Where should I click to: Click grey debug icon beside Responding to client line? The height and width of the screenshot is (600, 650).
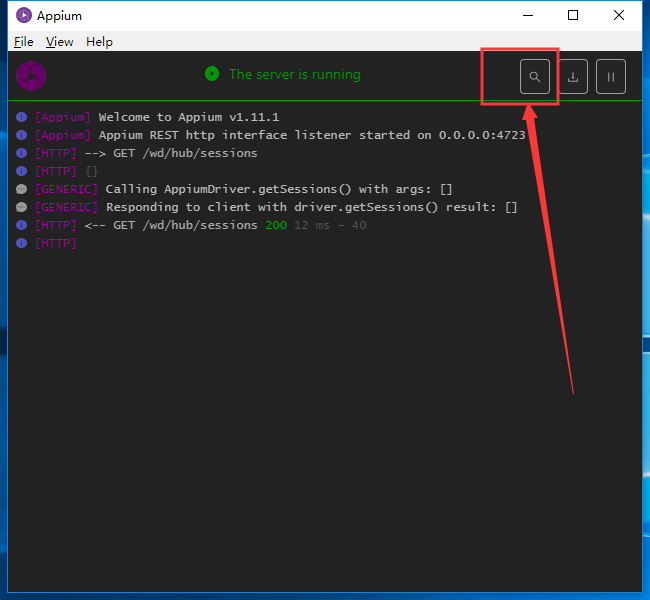pos(22,207)
